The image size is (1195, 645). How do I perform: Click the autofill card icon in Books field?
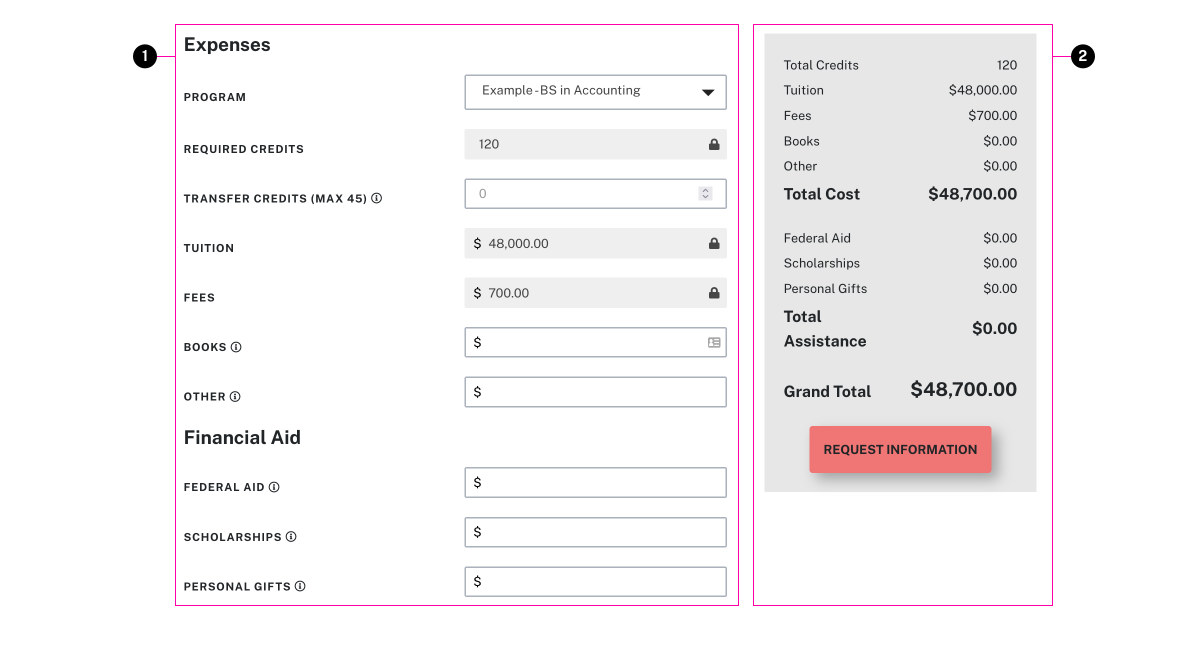pos(714,342)
